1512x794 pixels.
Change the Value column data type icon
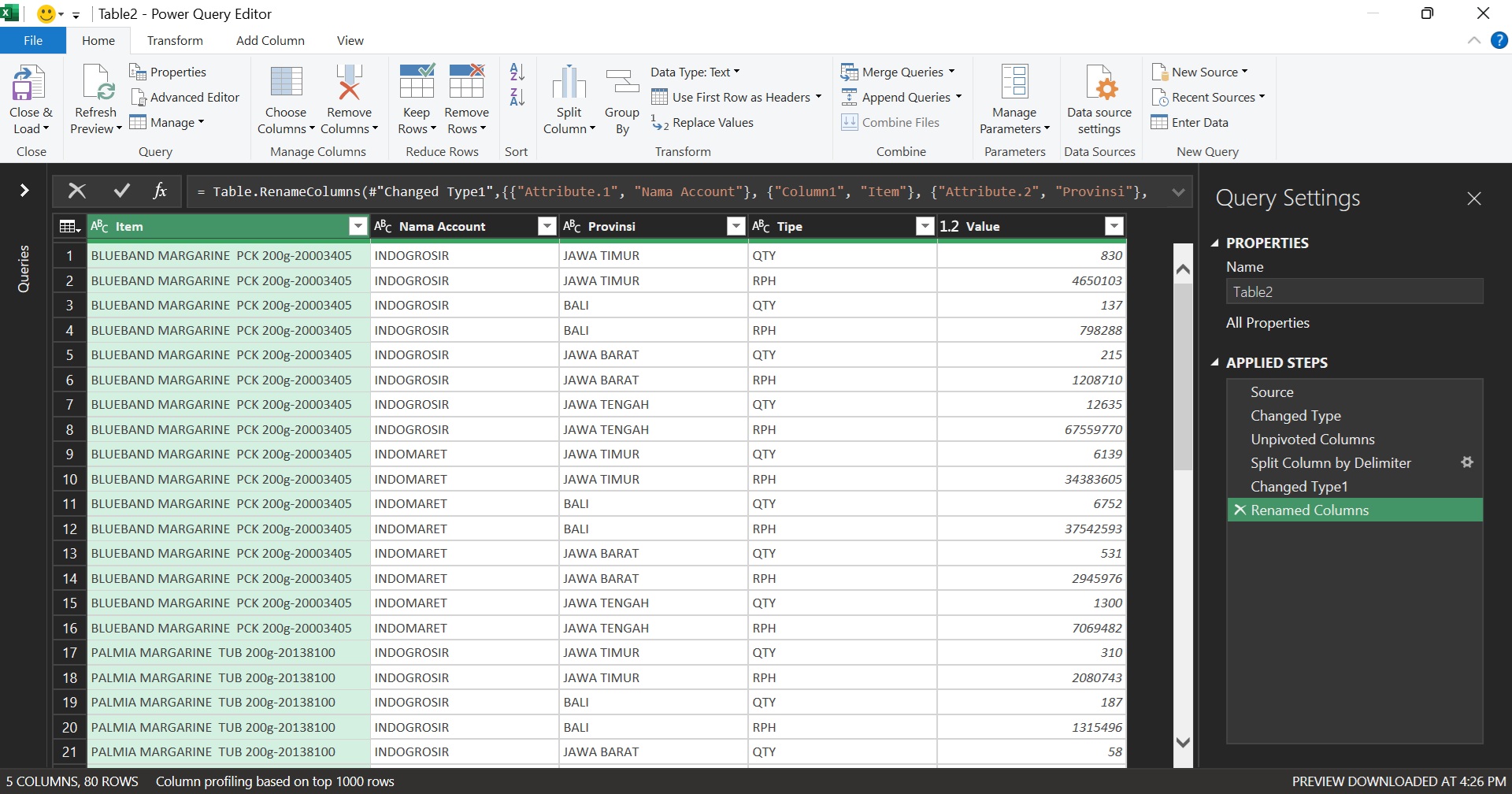point(949,227)
